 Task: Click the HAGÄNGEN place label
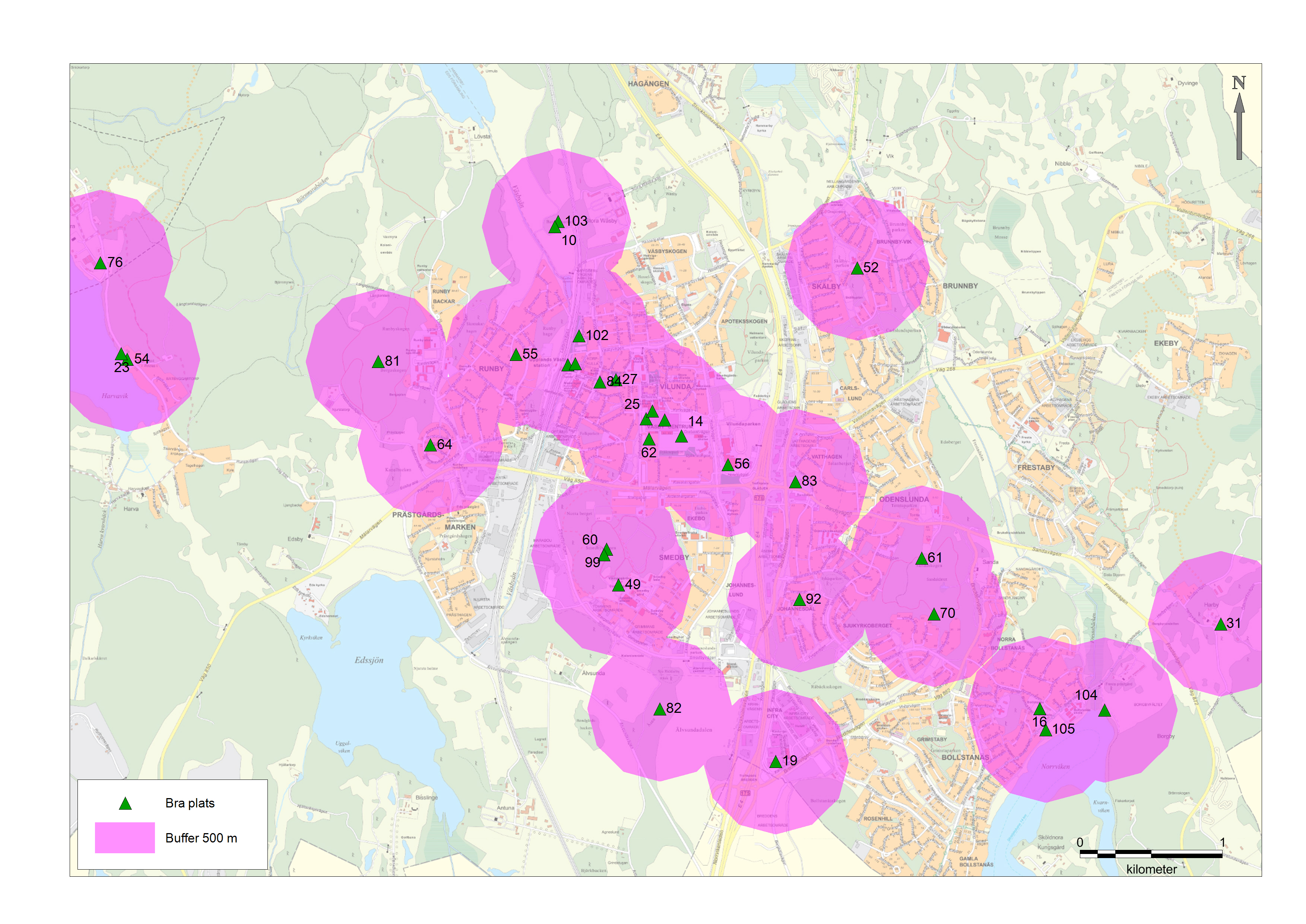pos(649,84)
